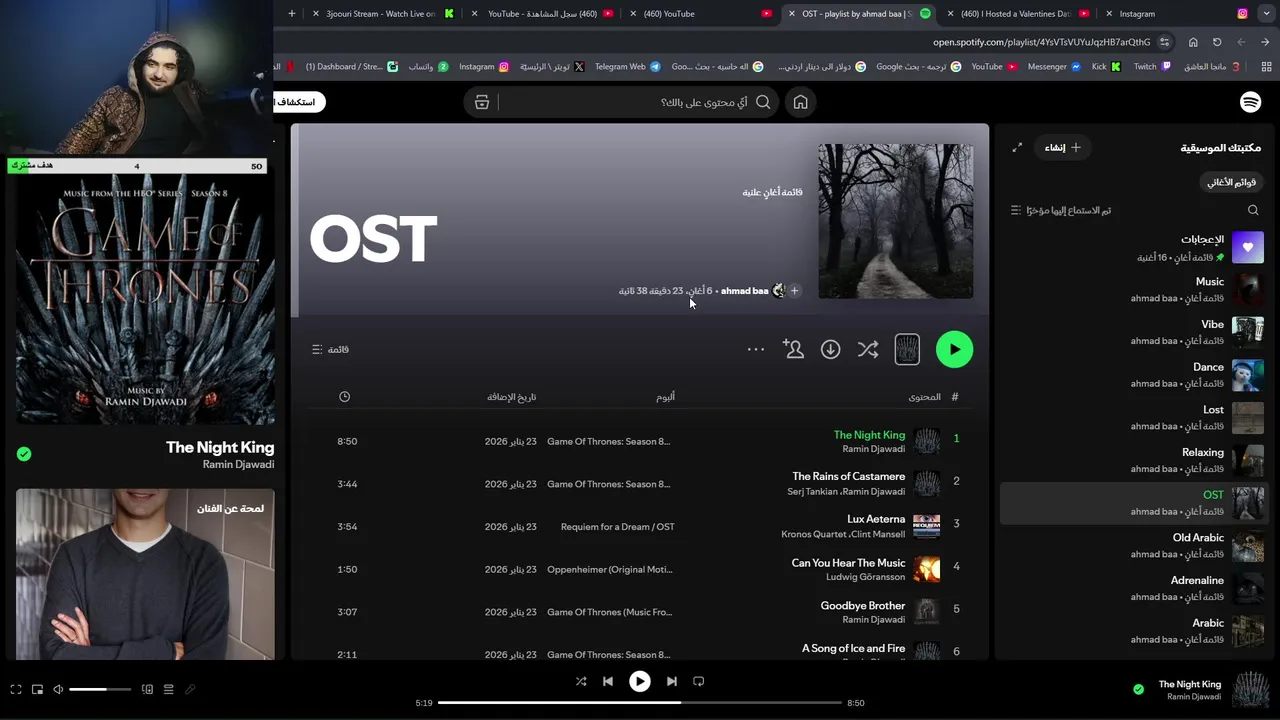Toggle play/pause in the bottom player
The height and width of the screenshot is (720, 1280).
click(639, 681)
